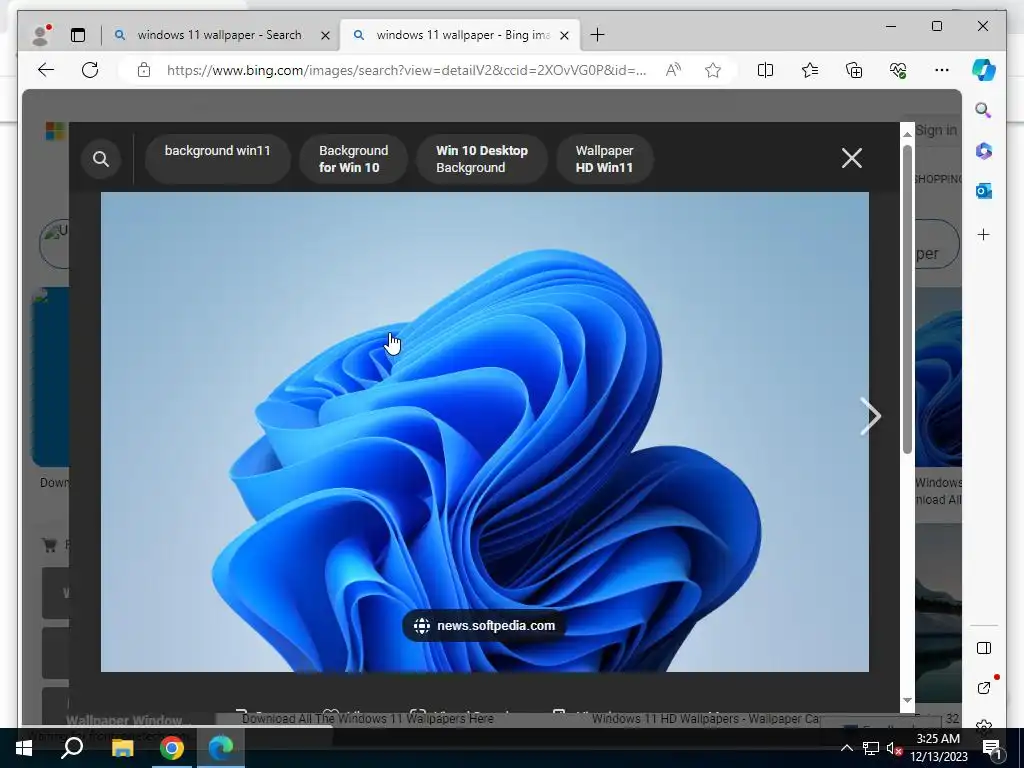Image resolution: width=1024 pixels, height=768 pixels.
Task: Go back to previous page
Action: [x=46, y=70]
